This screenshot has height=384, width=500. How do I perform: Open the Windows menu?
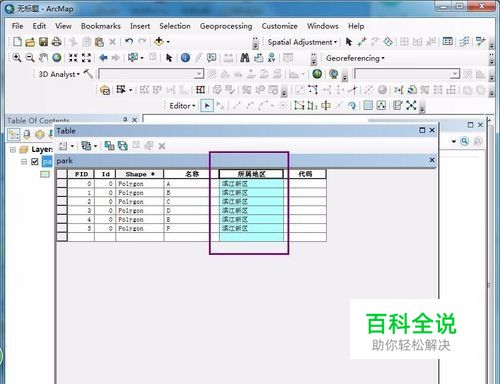coord(323,26)
